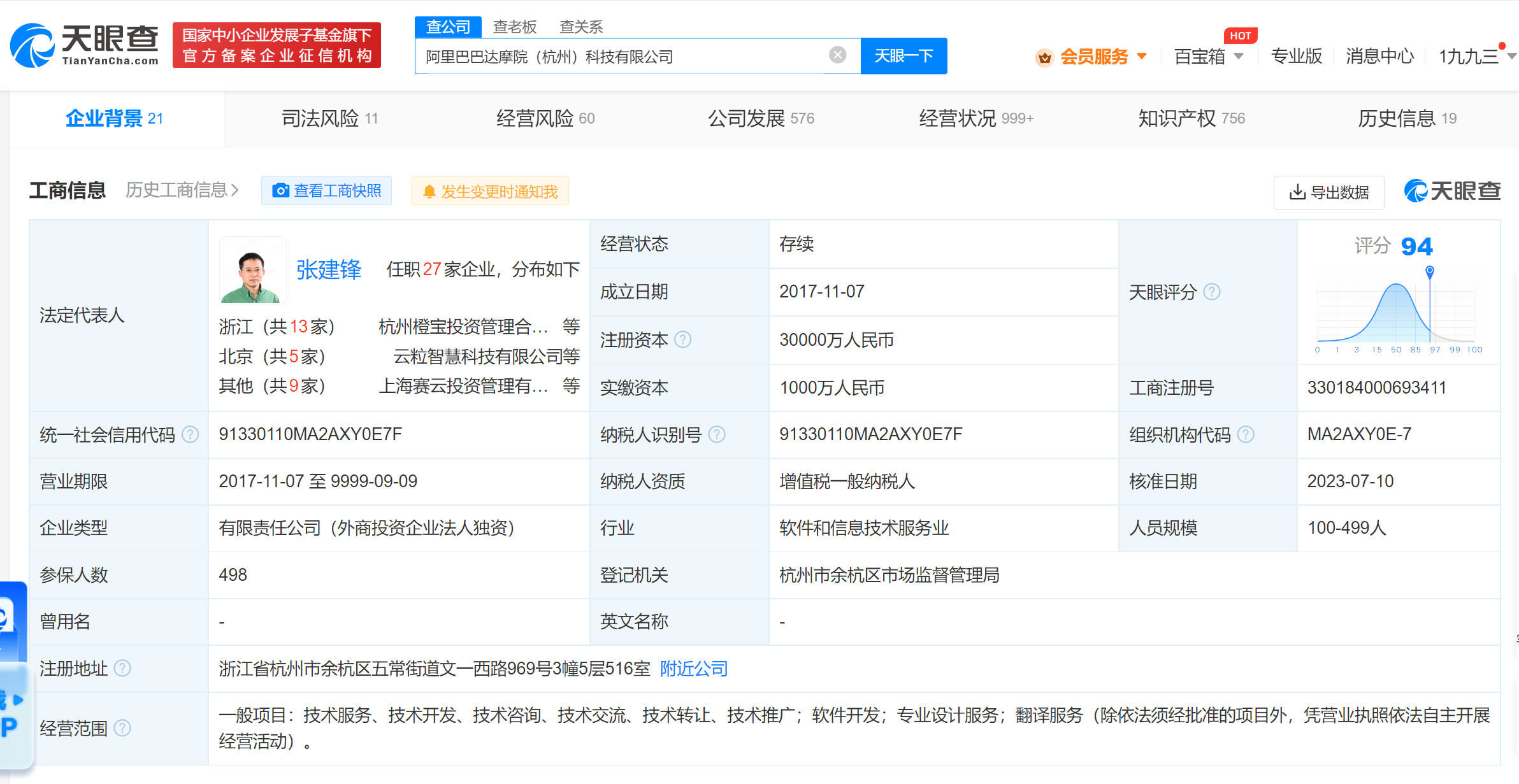Click help icon next to 纳税人识别号
The width and height of the screenshot is (1519, 784).
[717, 434]
